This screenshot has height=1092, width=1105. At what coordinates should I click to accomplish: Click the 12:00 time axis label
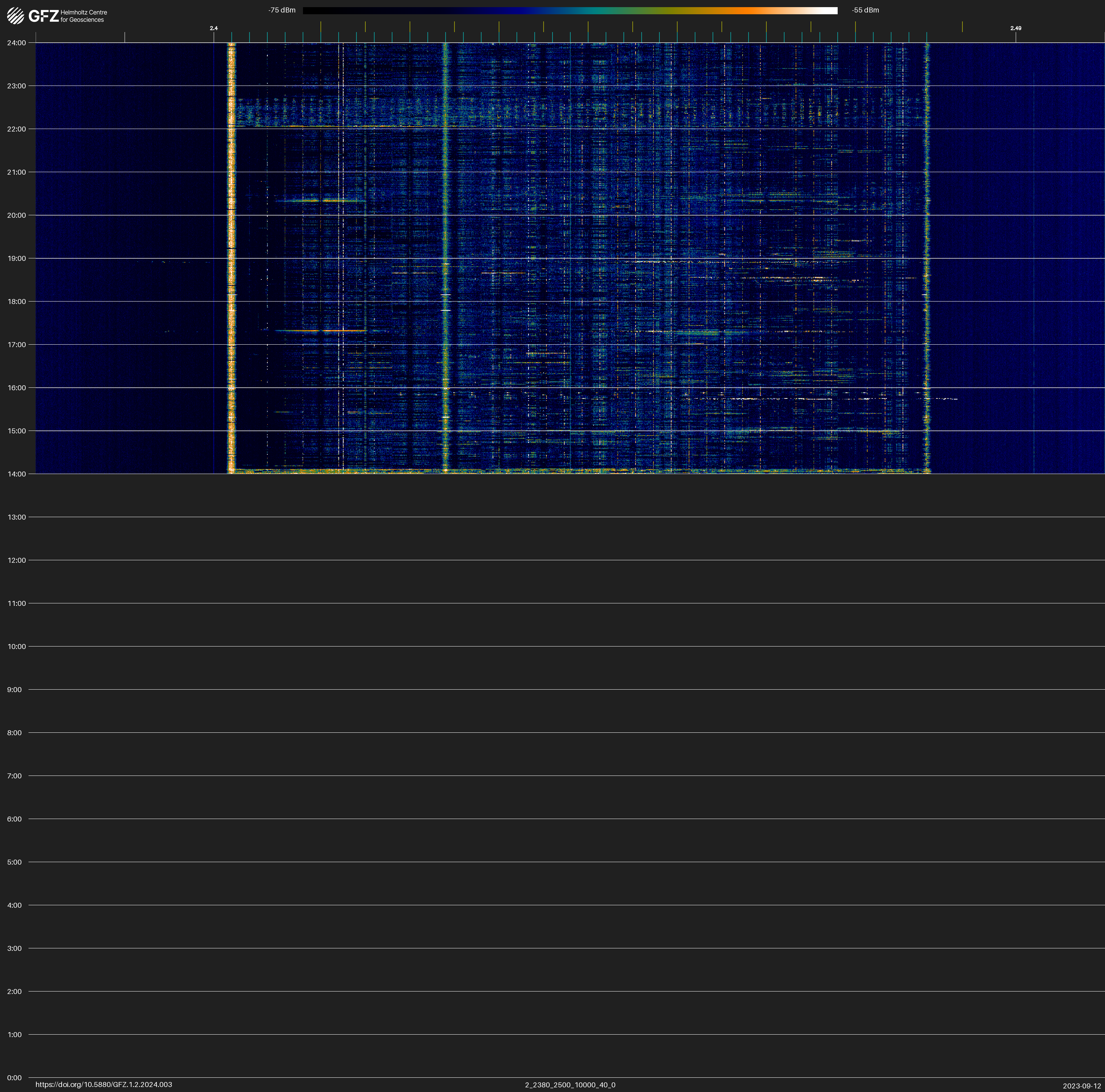pos(17,560)
